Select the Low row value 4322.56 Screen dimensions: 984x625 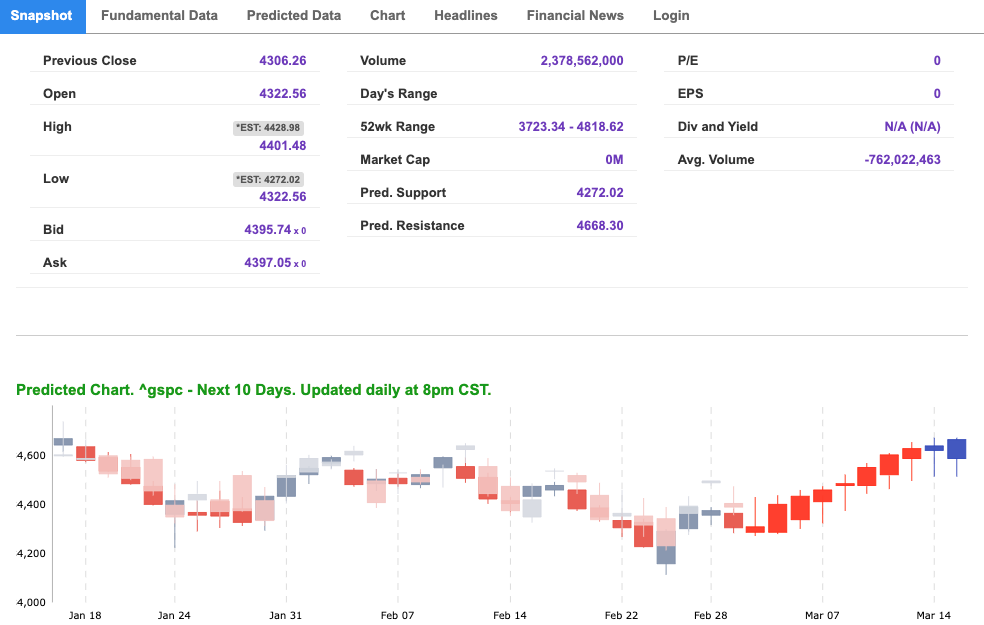[283, 196]
